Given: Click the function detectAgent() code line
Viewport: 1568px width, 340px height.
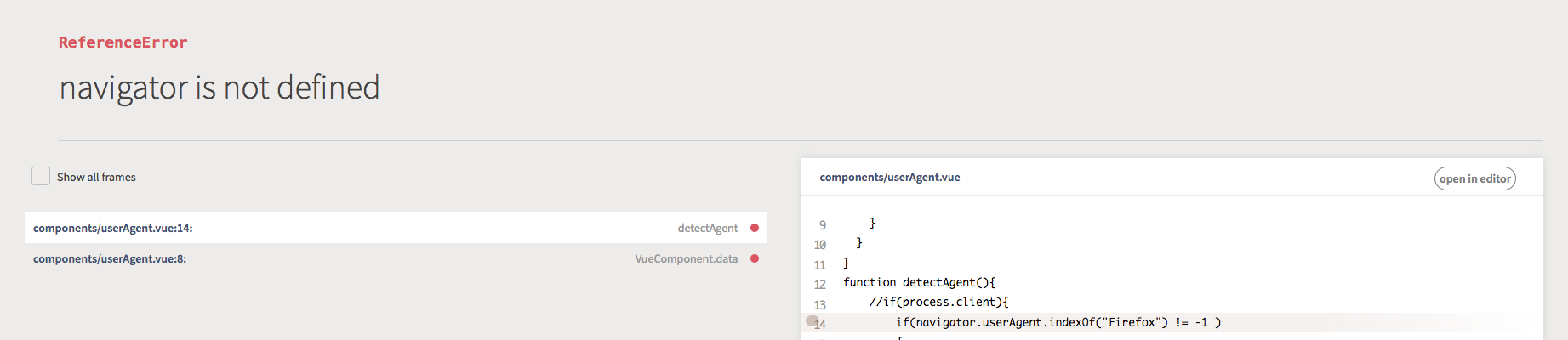Looking at the screenshot, I should [x=919, y=282].
